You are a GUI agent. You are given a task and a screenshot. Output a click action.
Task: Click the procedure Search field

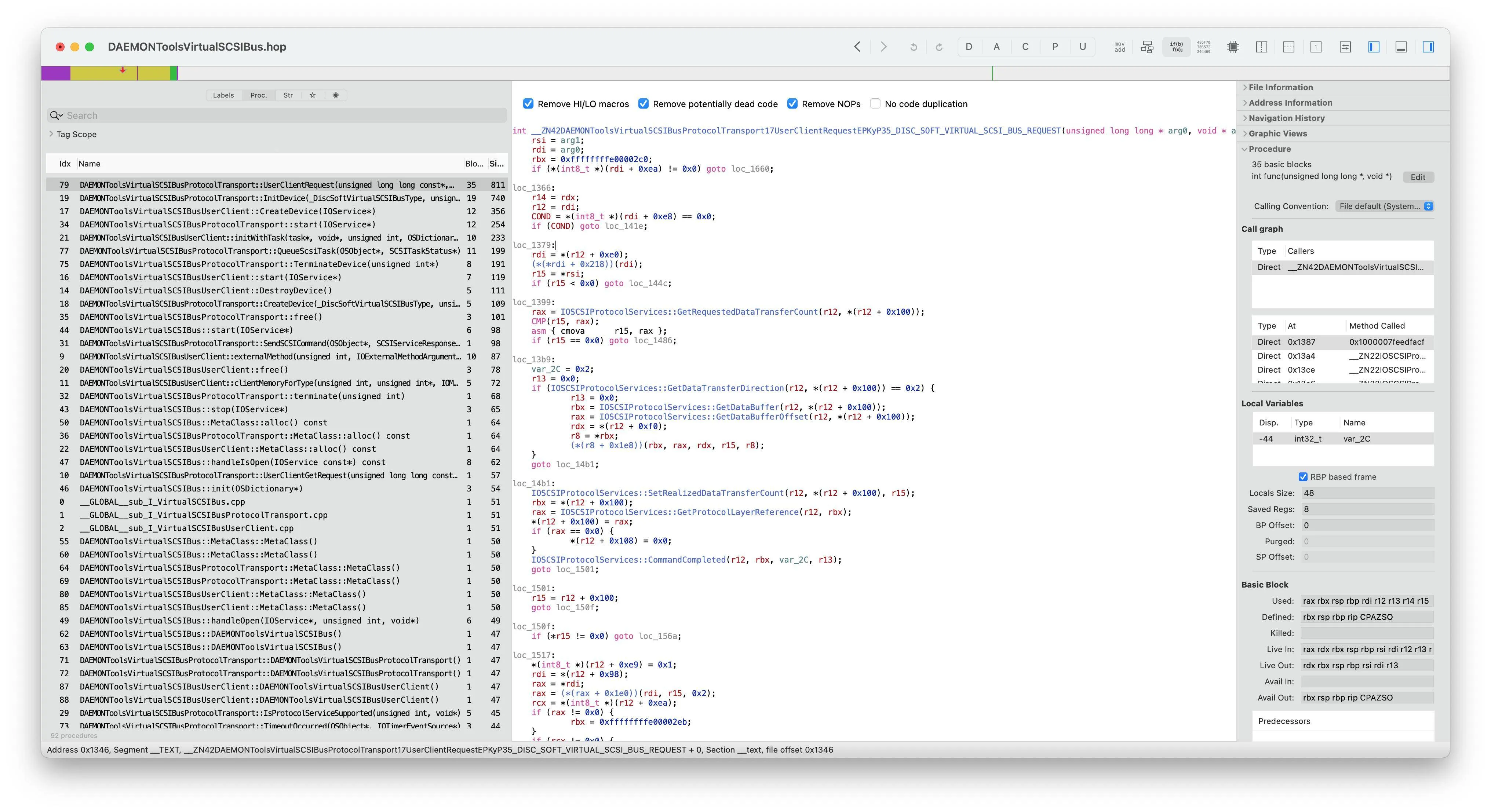(x=278, y=115)
